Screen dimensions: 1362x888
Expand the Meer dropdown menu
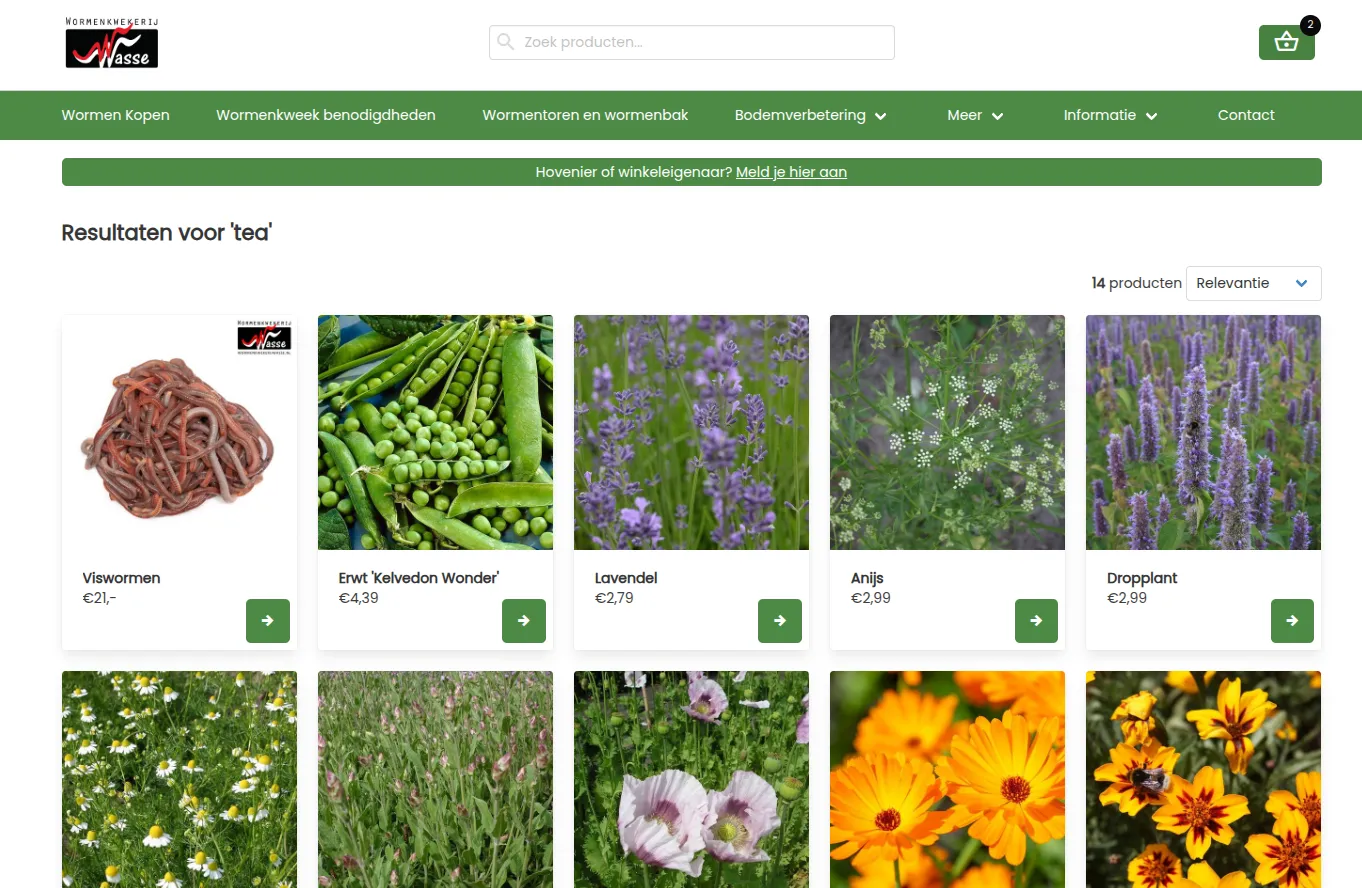[x=975, y=115]
